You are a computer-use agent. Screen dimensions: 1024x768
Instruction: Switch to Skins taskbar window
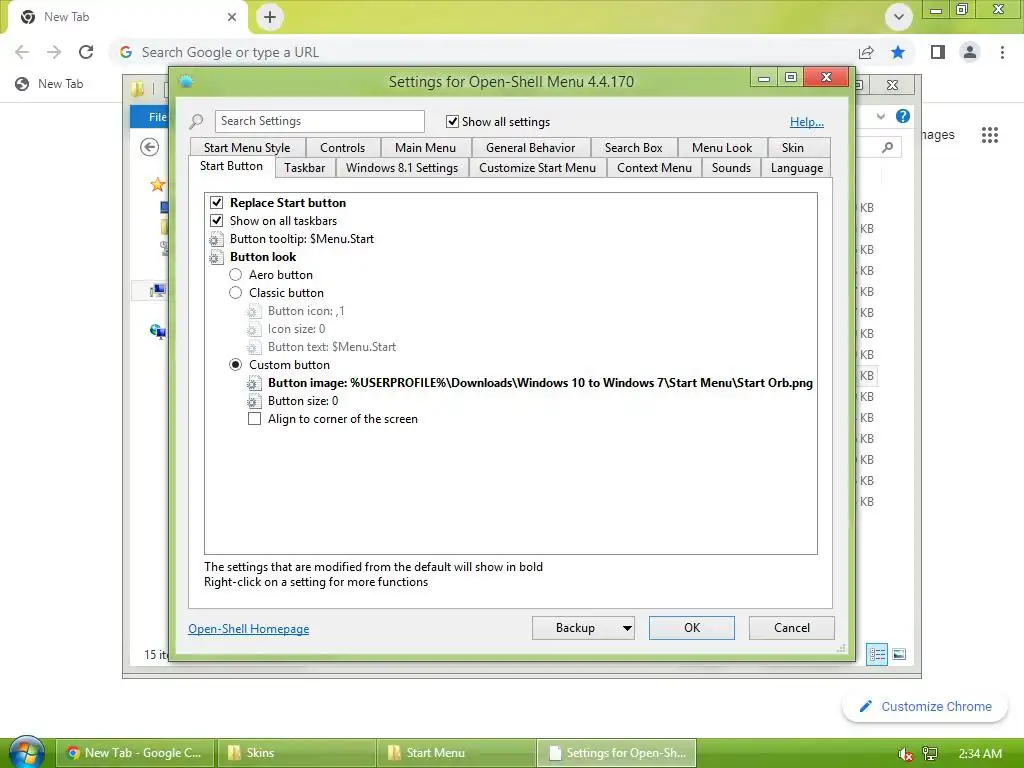coord(296,753)
